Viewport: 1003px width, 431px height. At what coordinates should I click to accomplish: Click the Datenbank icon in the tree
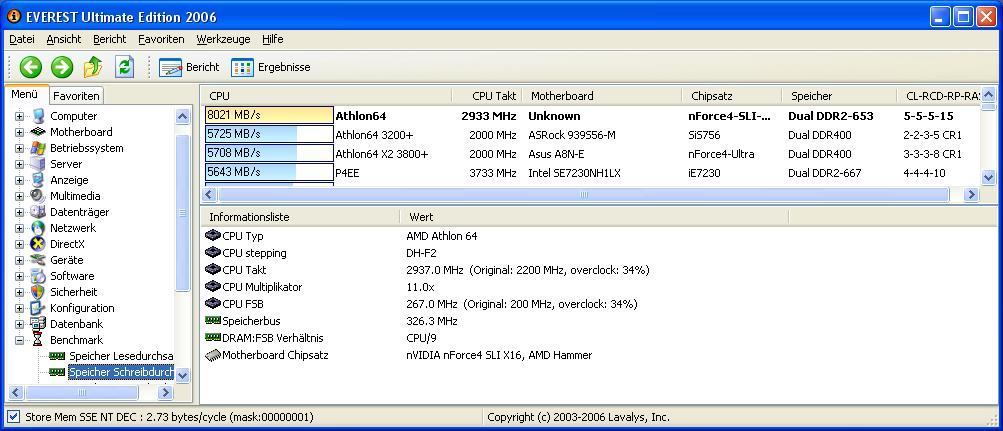[38, 324]
